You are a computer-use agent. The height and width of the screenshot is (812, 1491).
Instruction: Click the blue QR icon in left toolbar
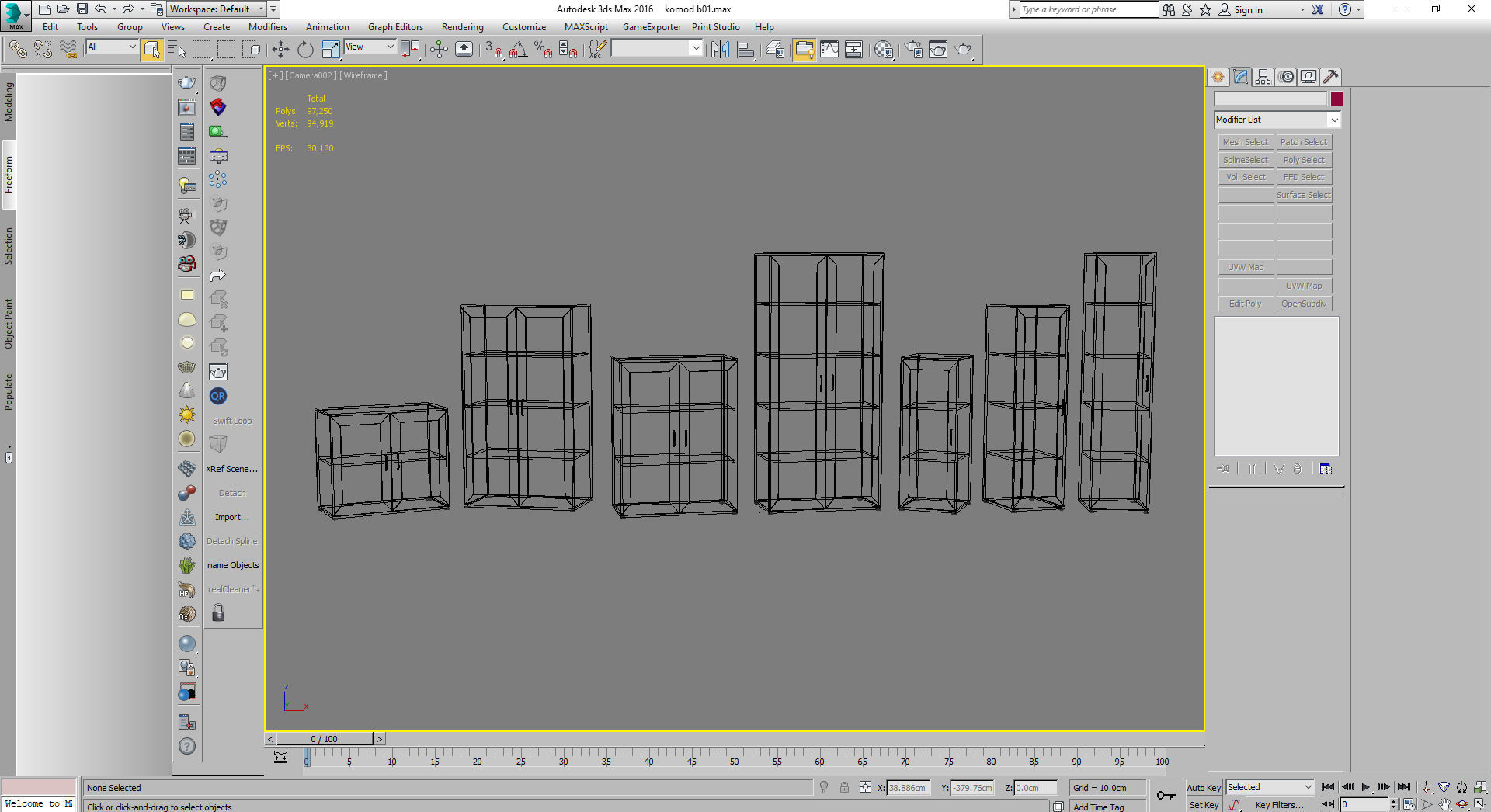[x=218, y=396]
